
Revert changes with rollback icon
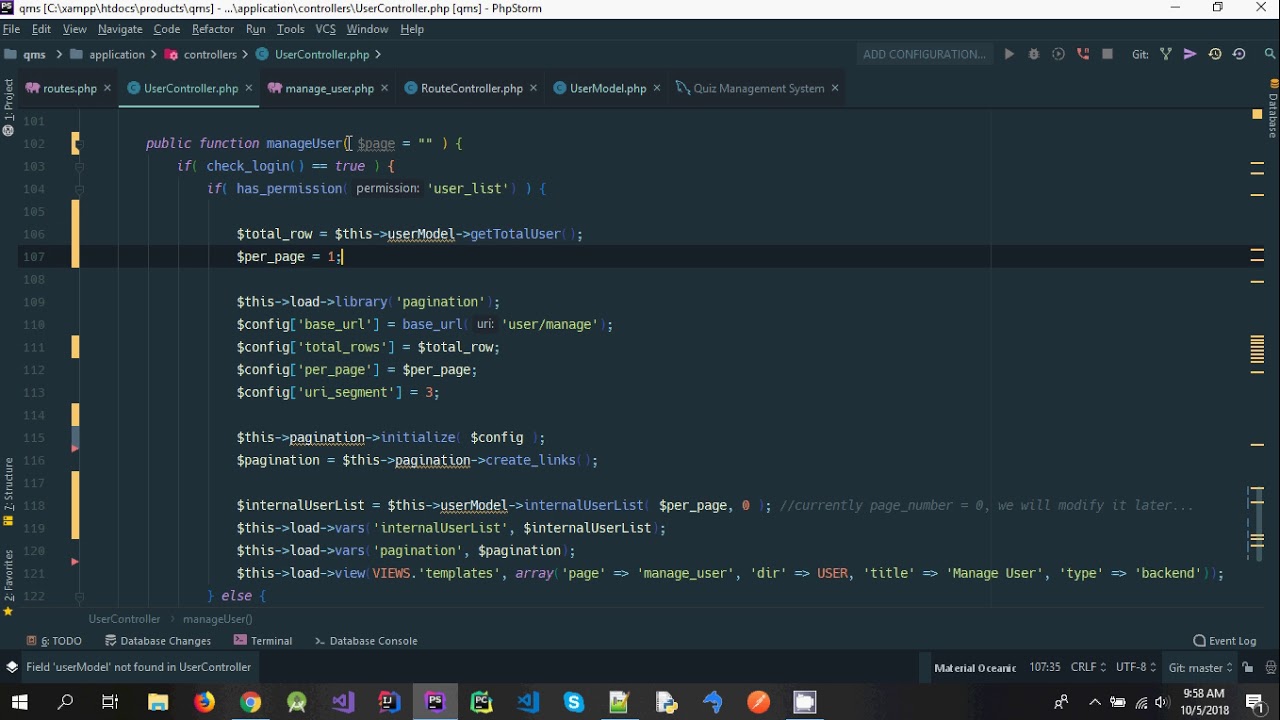pos(1239,54)
